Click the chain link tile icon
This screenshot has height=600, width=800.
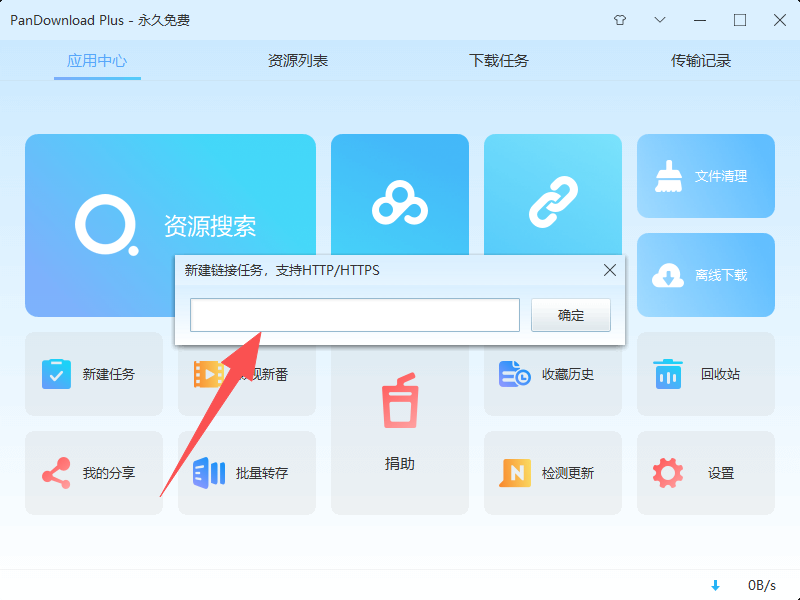pyautogui.click(x=553, y=201)
